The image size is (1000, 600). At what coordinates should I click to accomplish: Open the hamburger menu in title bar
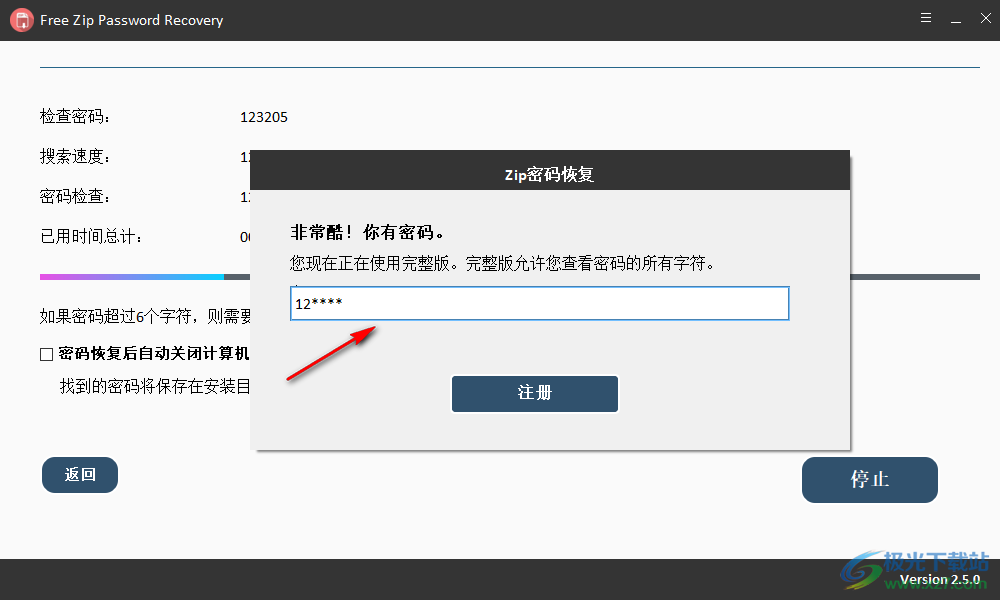pyautogui.click(x=926, y=18)
